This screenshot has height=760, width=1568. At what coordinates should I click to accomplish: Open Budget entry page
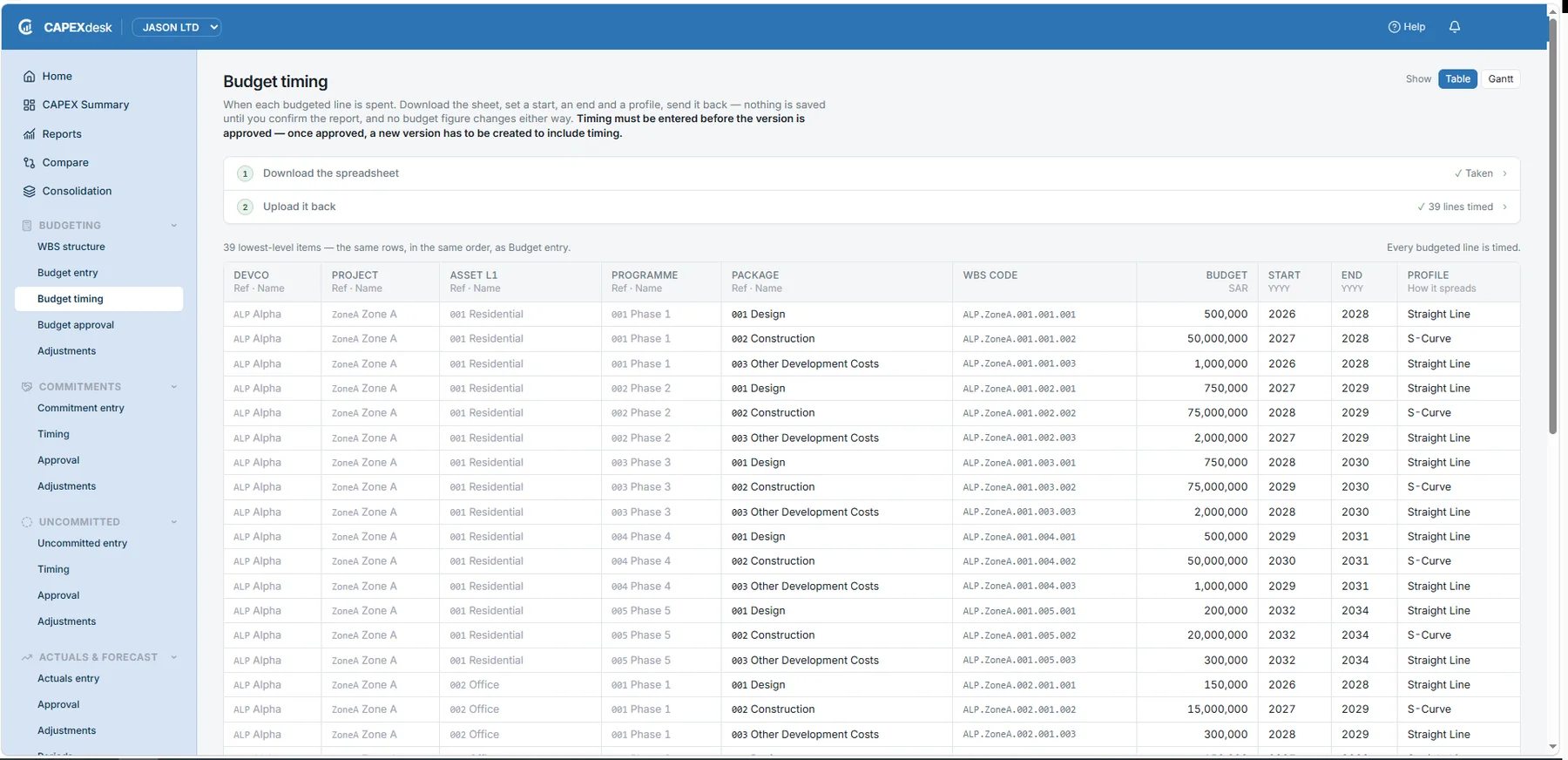click(68, 273)
